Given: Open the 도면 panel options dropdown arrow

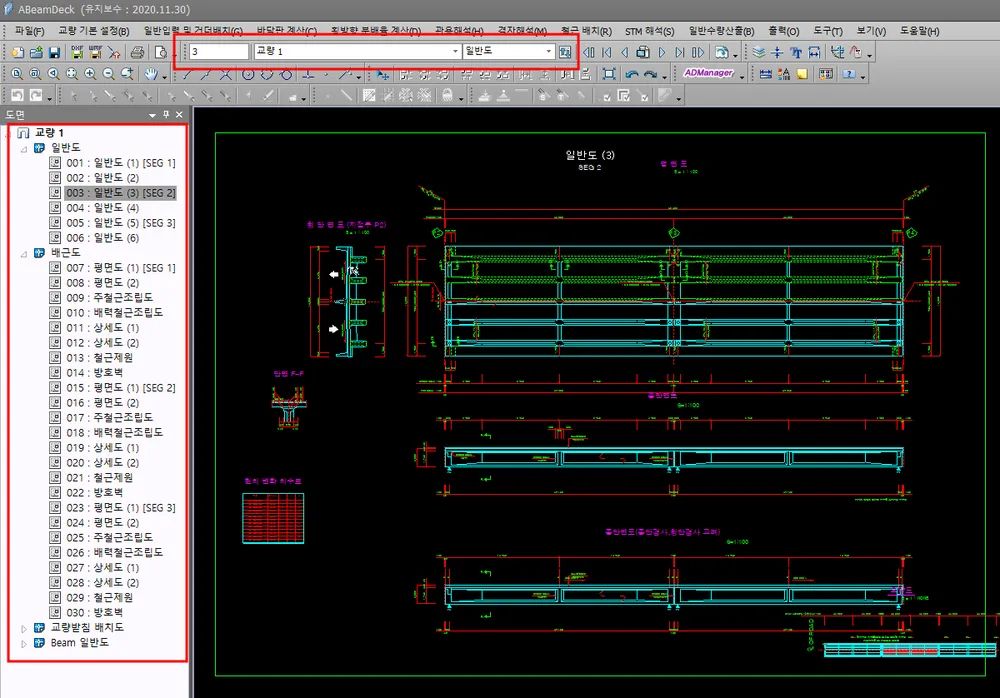Looking at the screenshot, I should click(152, 115).
